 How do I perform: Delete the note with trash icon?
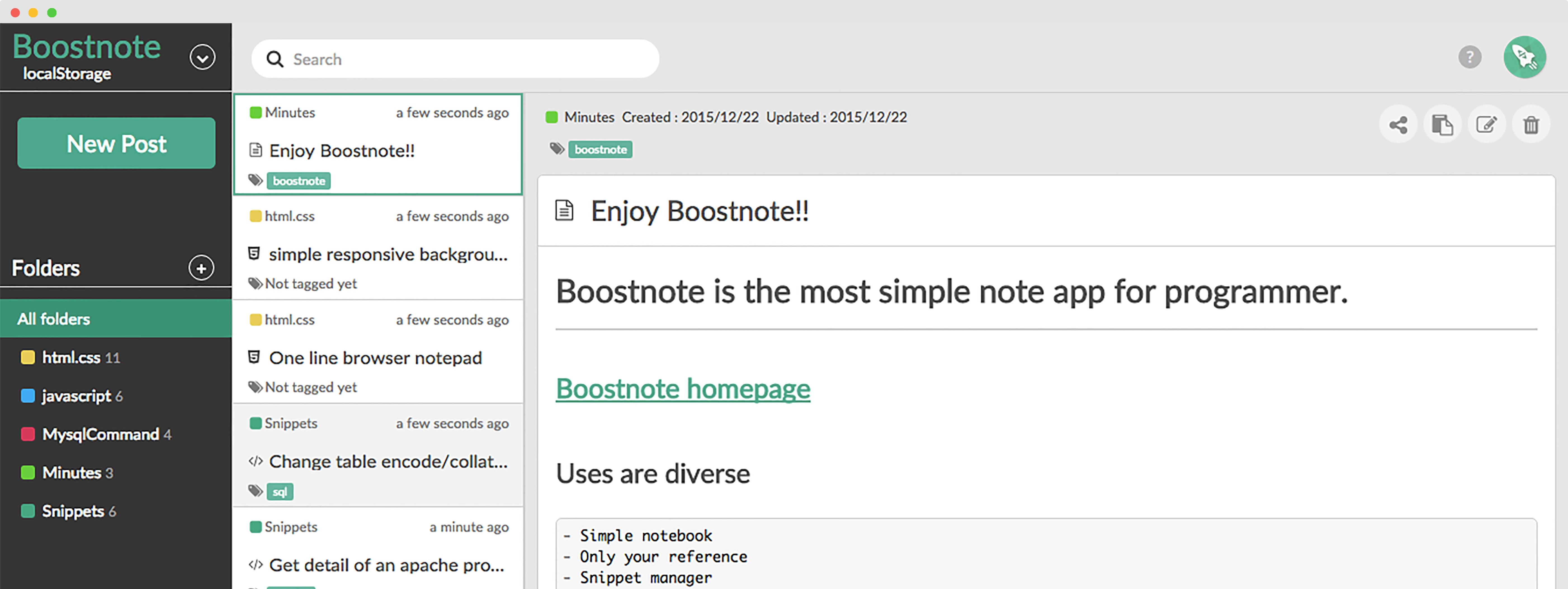point(1531,125)
